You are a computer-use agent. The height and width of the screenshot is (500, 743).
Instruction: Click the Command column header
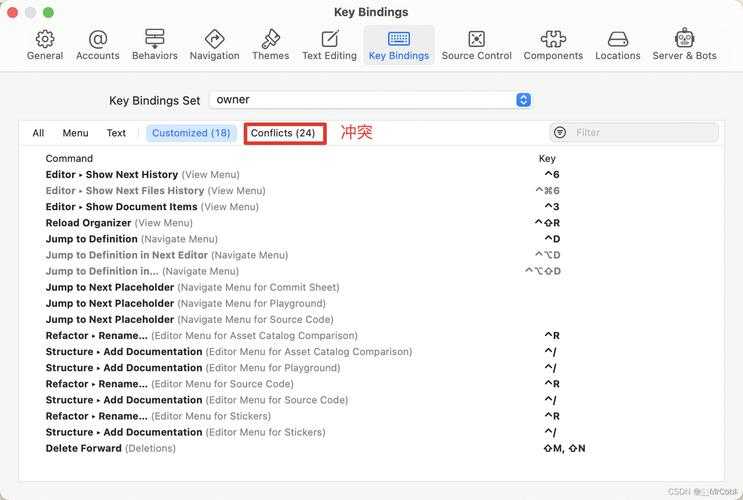coord(69,158)
